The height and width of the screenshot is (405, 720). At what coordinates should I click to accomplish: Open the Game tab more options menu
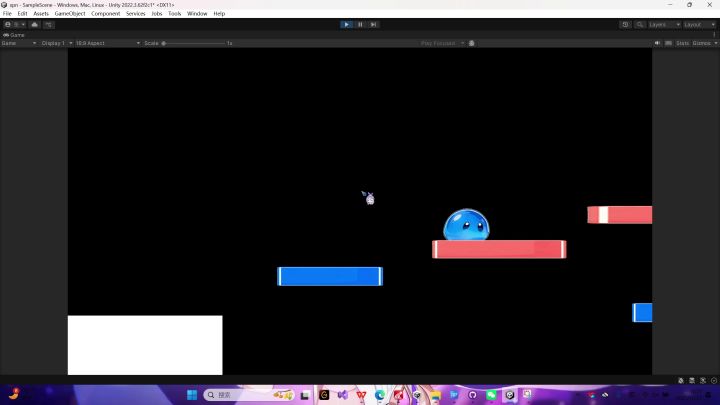click(714, 35)
